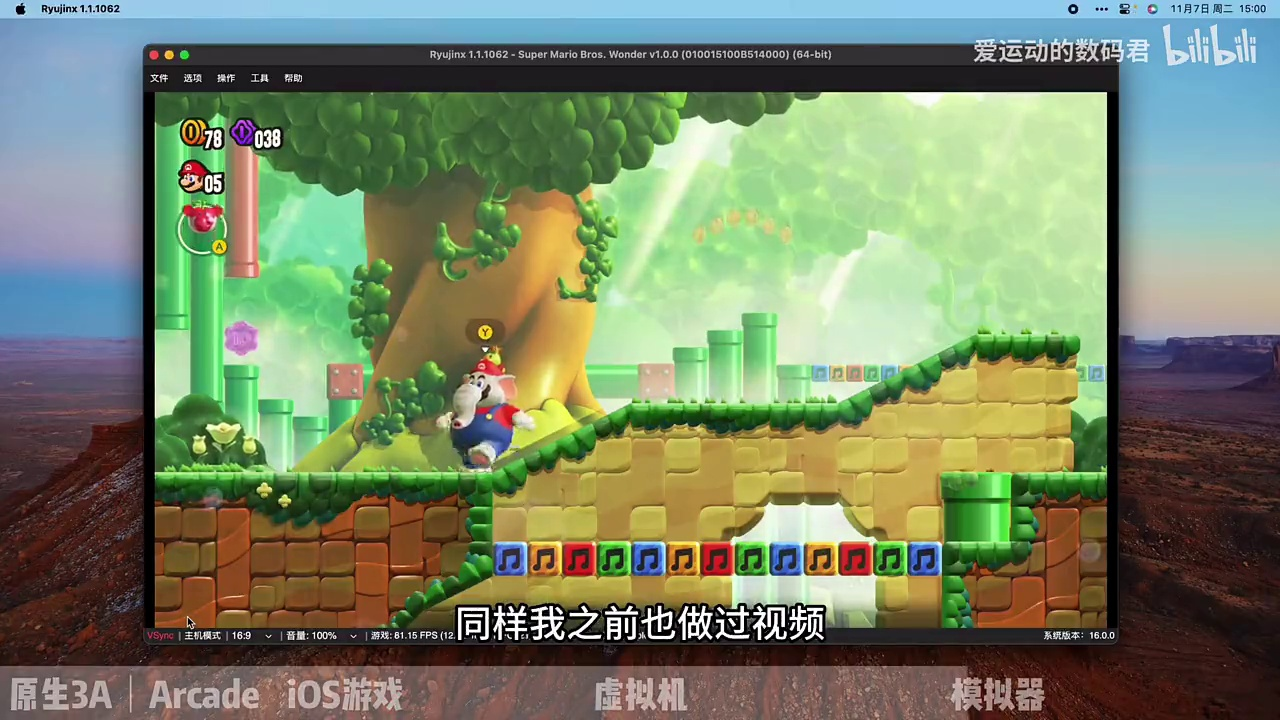This screenshot has height=720, width=1280.
Task: Open the 操作 menu
Action: (x=226, y=78)
